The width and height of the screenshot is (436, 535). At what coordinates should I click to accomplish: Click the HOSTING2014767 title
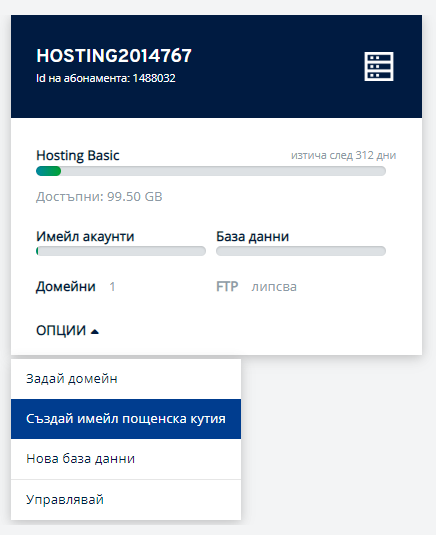tap(114, 56)
